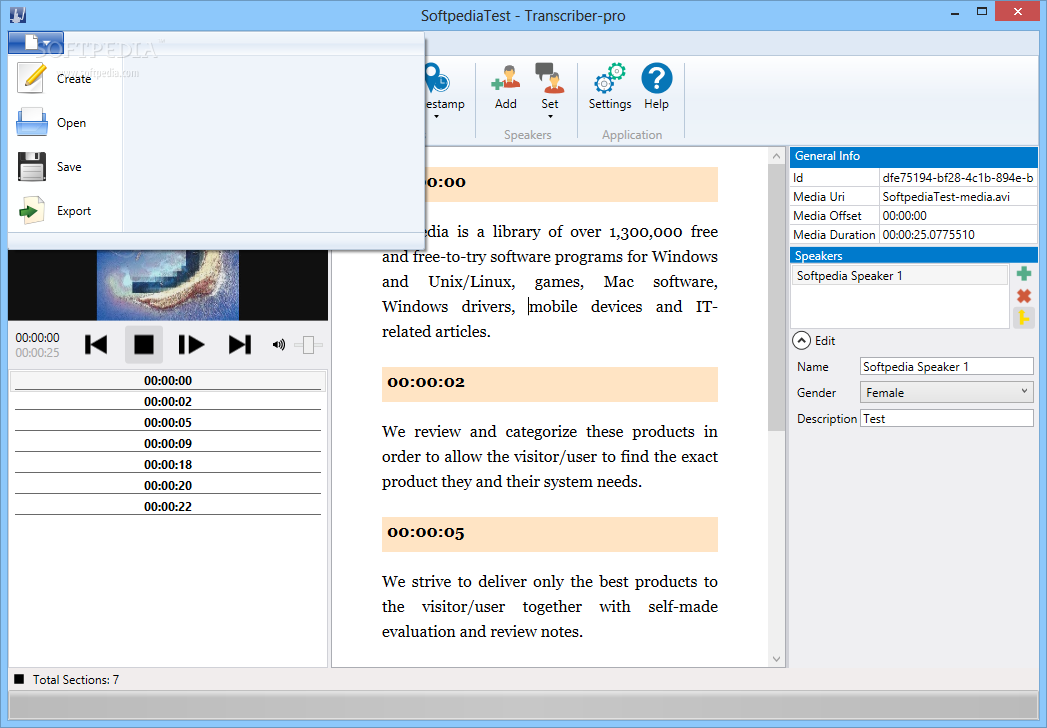Click Media Uri value SoftpediaTest-media.avi

(x=958, y=197)
